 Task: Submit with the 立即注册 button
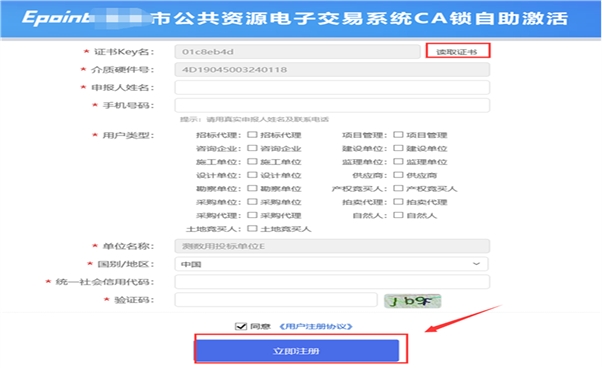pyautogui.click(x=296, y=351)
